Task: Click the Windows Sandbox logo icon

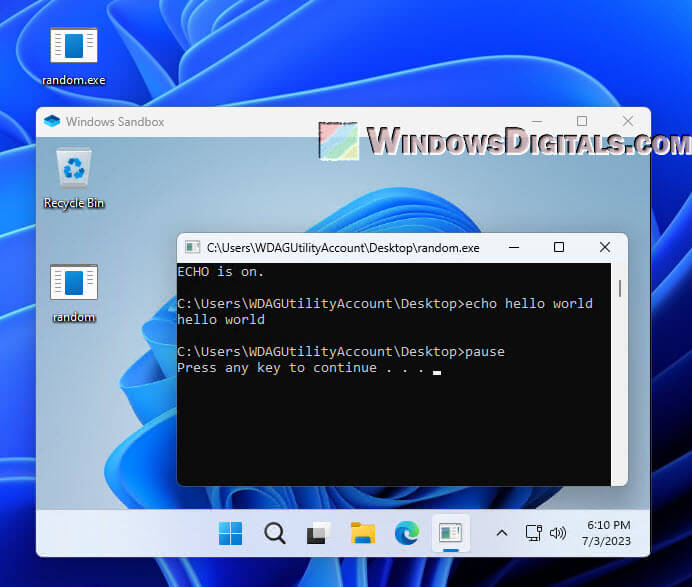Action: [52, 121]
